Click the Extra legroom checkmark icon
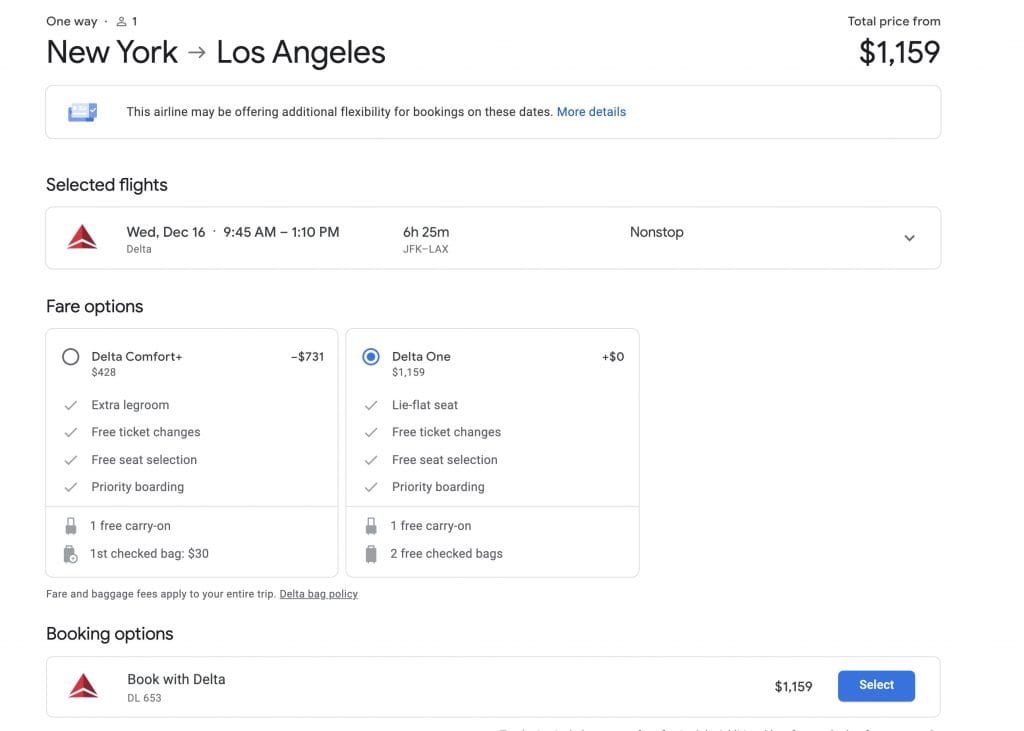 pyautogui.click(x=71, y=406)
